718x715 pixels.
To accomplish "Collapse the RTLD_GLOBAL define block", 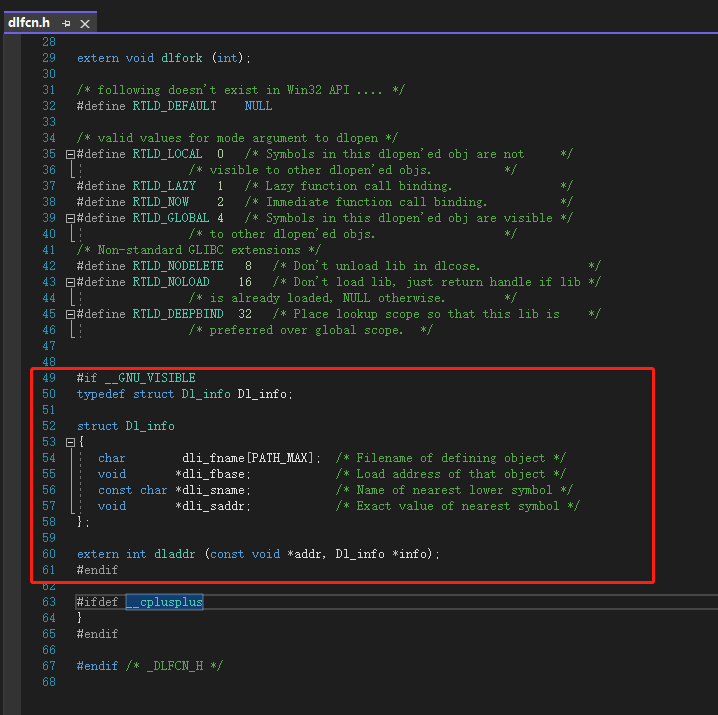I will tap(70, 218).
